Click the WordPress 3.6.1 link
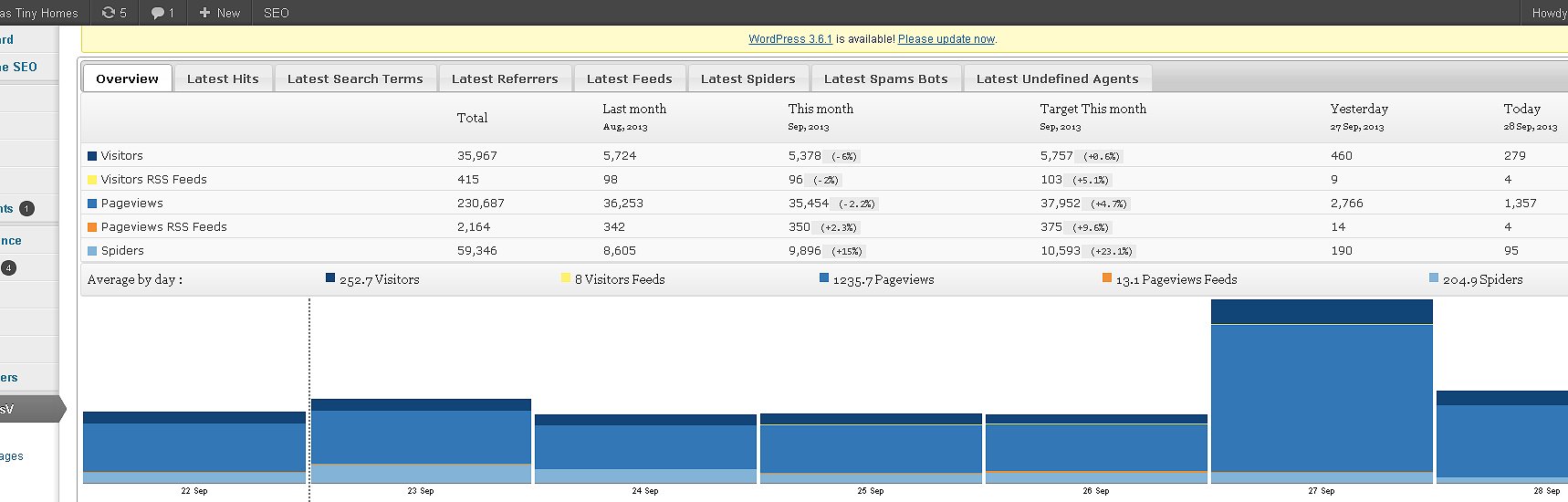 (x=790, y=39)
